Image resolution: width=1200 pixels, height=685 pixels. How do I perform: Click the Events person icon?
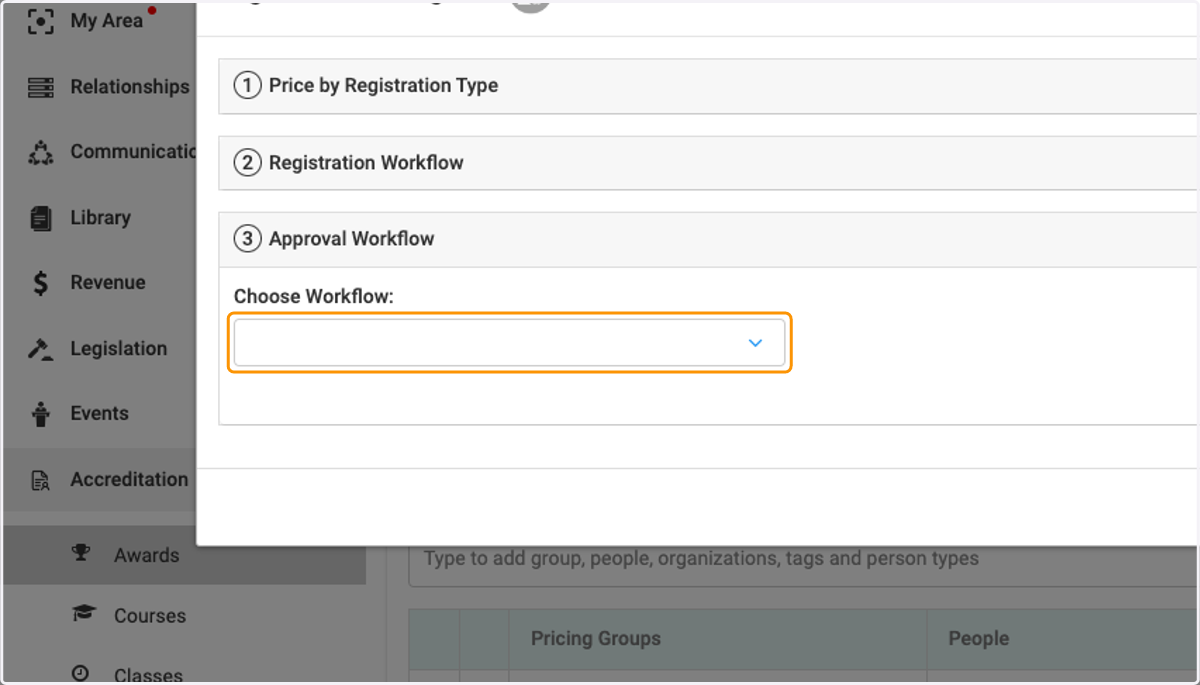tap(40, 414)
